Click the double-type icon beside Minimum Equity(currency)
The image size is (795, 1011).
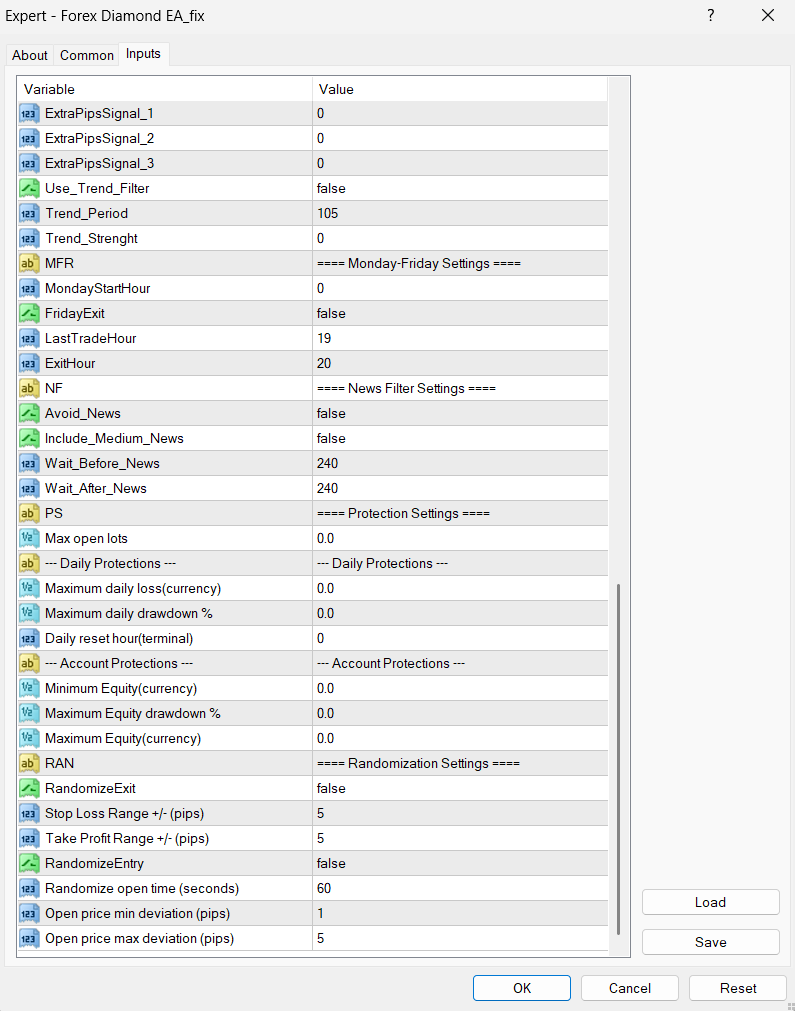click(29, 689)
